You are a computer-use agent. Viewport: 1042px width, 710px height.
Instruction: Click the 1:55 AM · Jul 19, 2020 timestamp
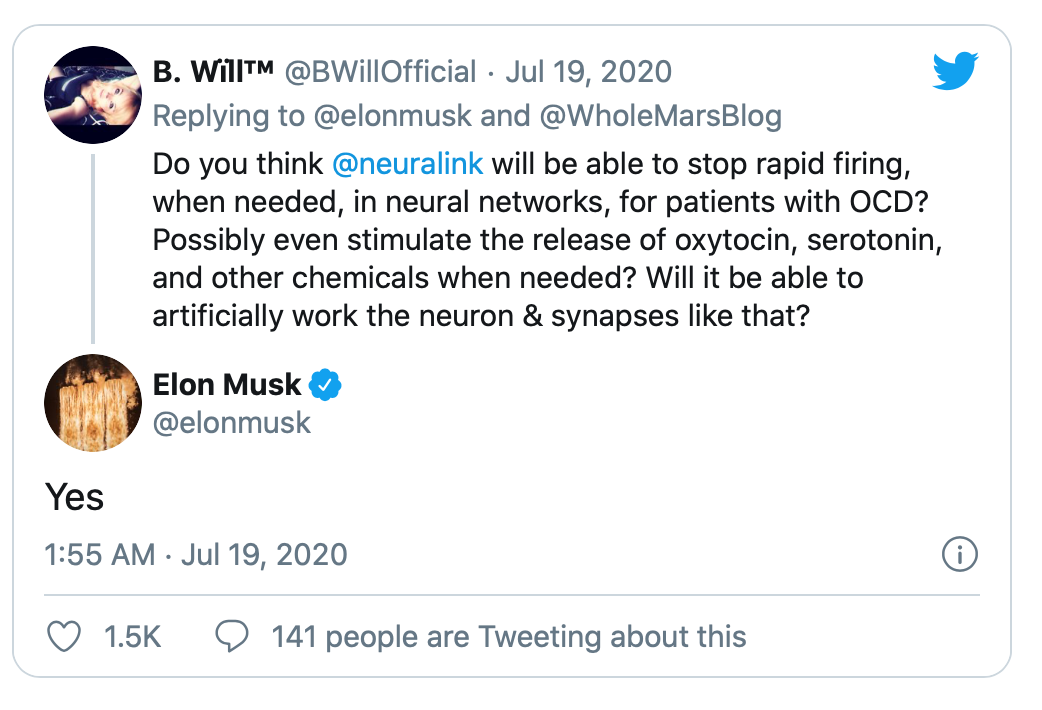click(196, 554)
